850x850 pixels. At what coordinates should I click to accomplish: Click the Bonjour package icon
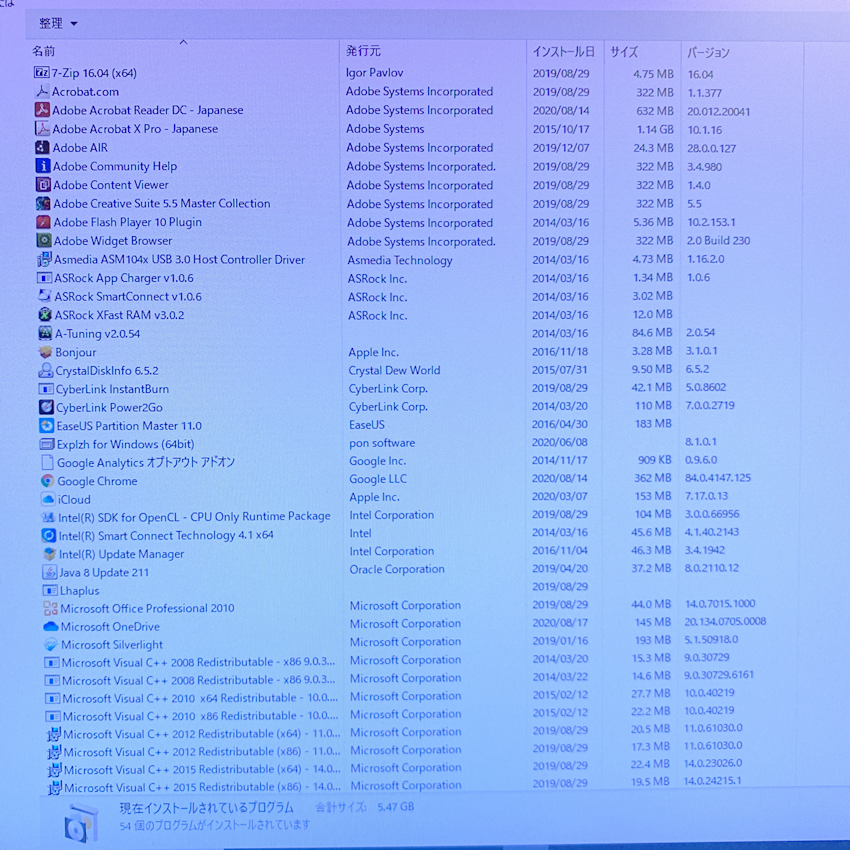(x=46, y=352)
